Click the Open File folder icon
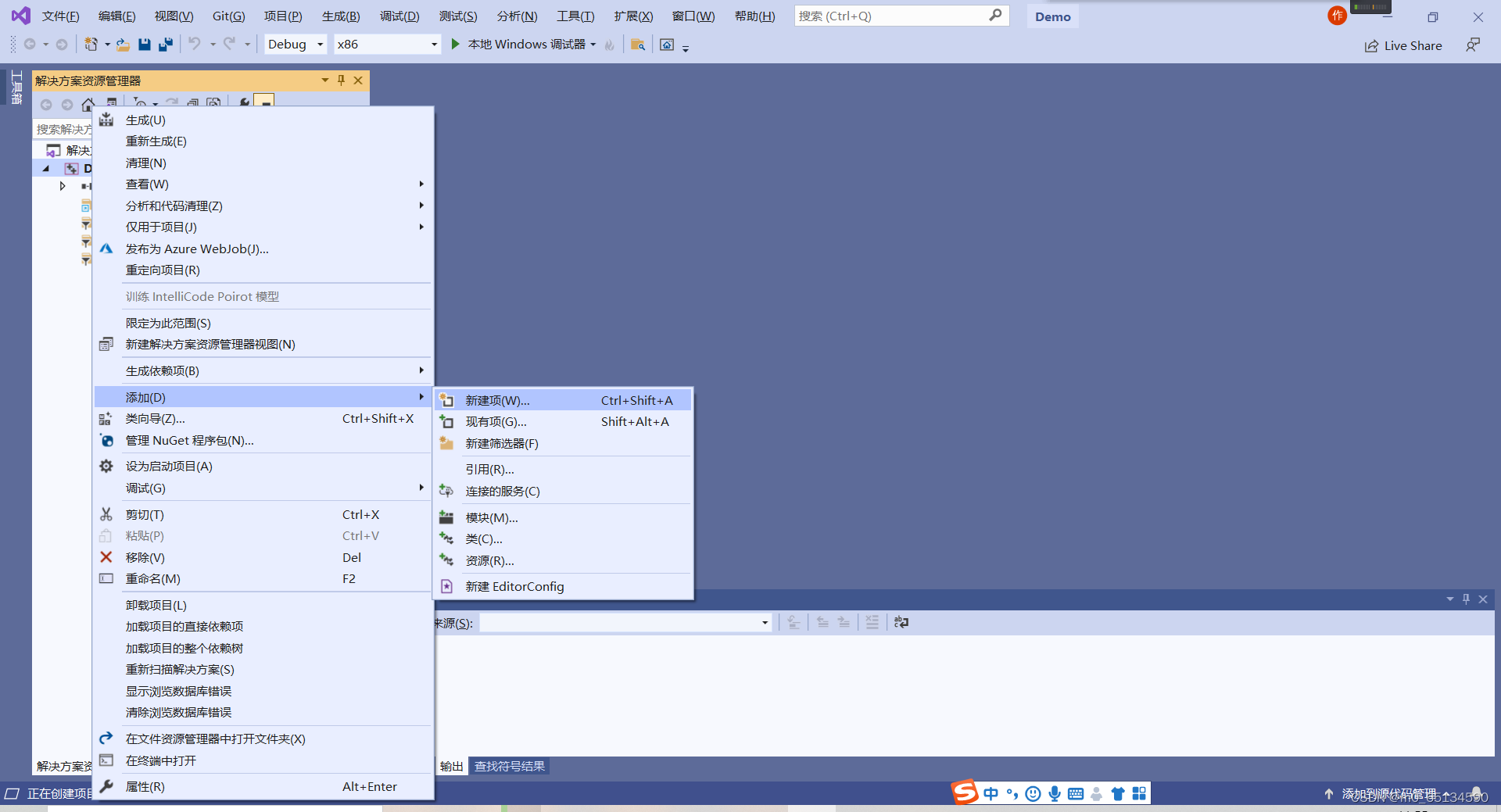This screenshot has width=1501, height=812. click(x=123, y=45)
